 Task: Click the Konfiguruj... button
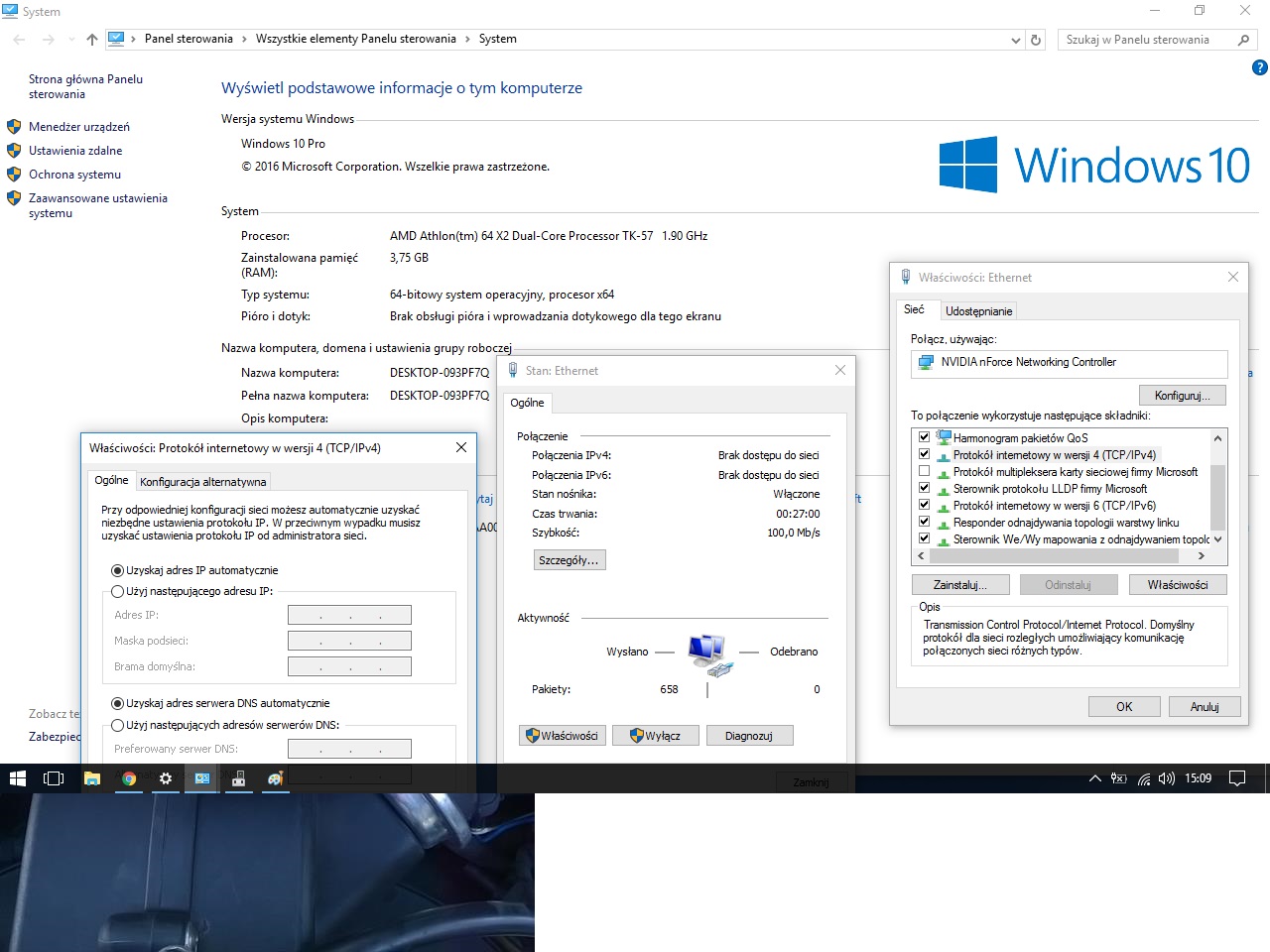pyautogui.click(x=1182, y=396)
